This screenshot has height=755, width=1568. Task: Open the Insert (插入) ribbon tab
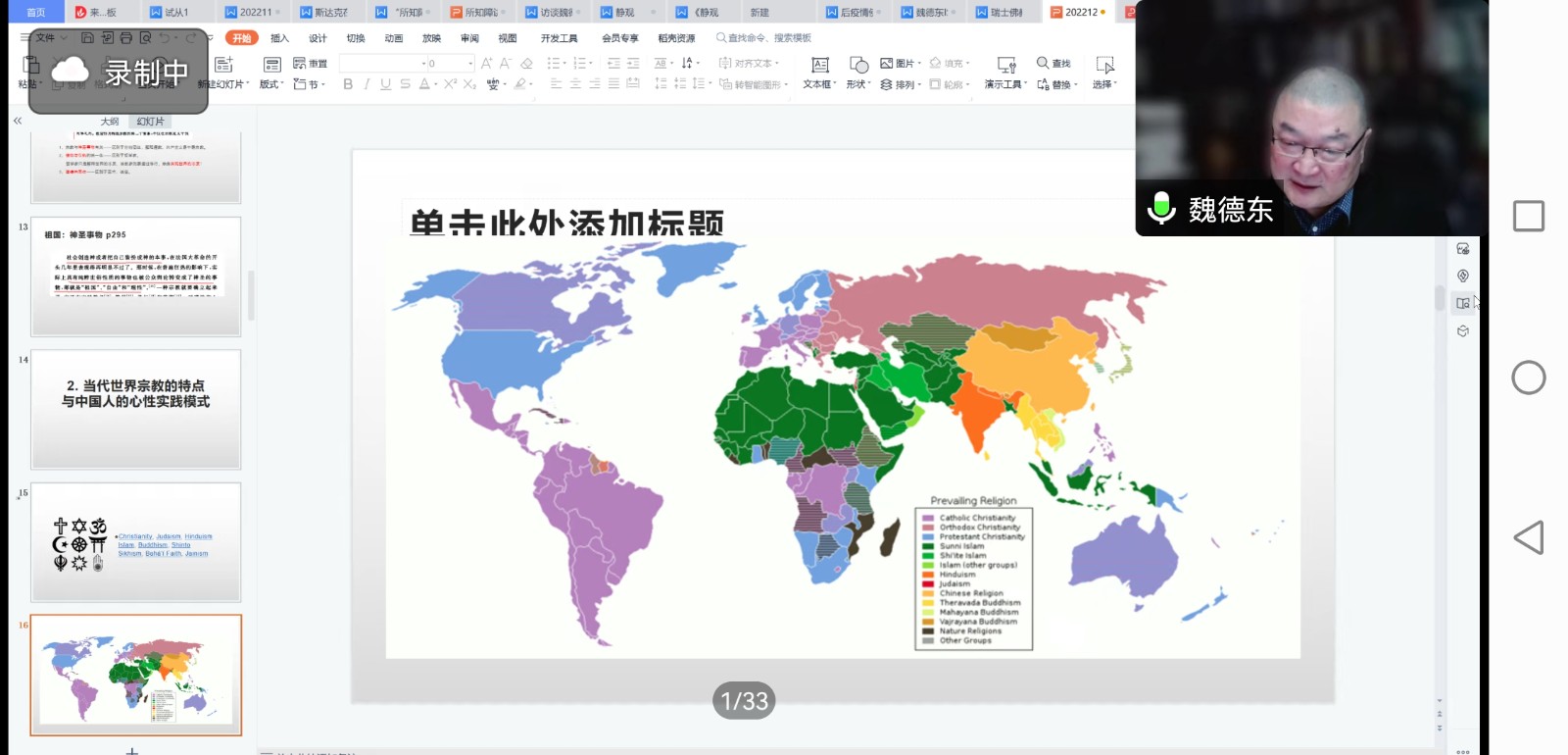click(279, 38)
